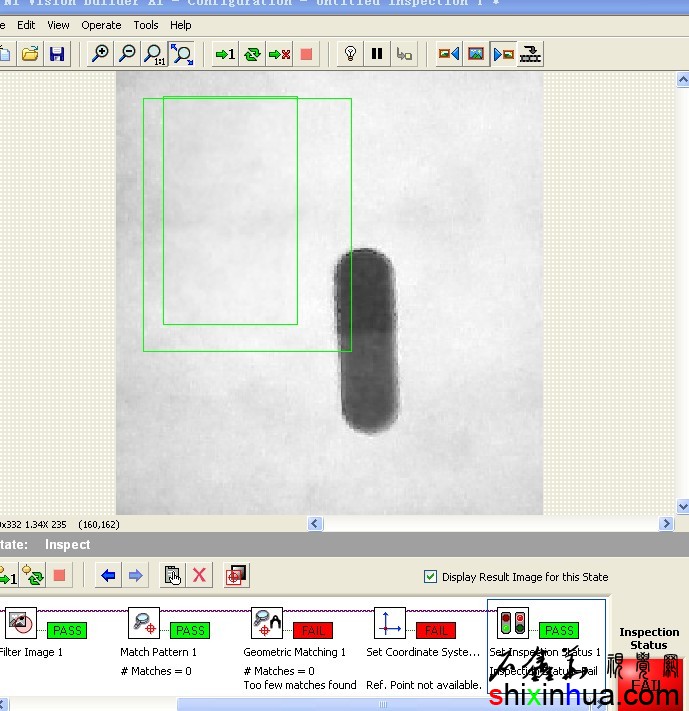Screen dimensions: 689x711
Task: Open the Help menu
Action: 181,25
